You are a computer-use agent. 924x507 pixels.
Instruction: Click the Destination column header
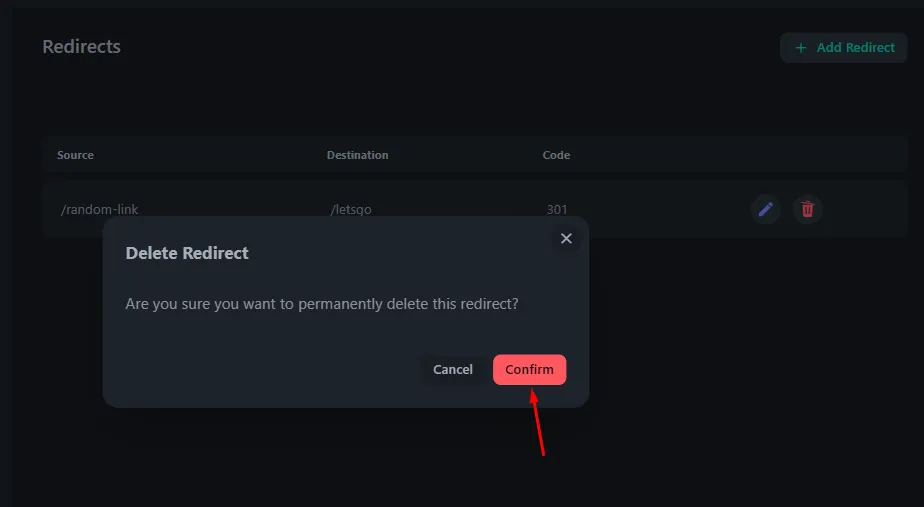[357, 155]
